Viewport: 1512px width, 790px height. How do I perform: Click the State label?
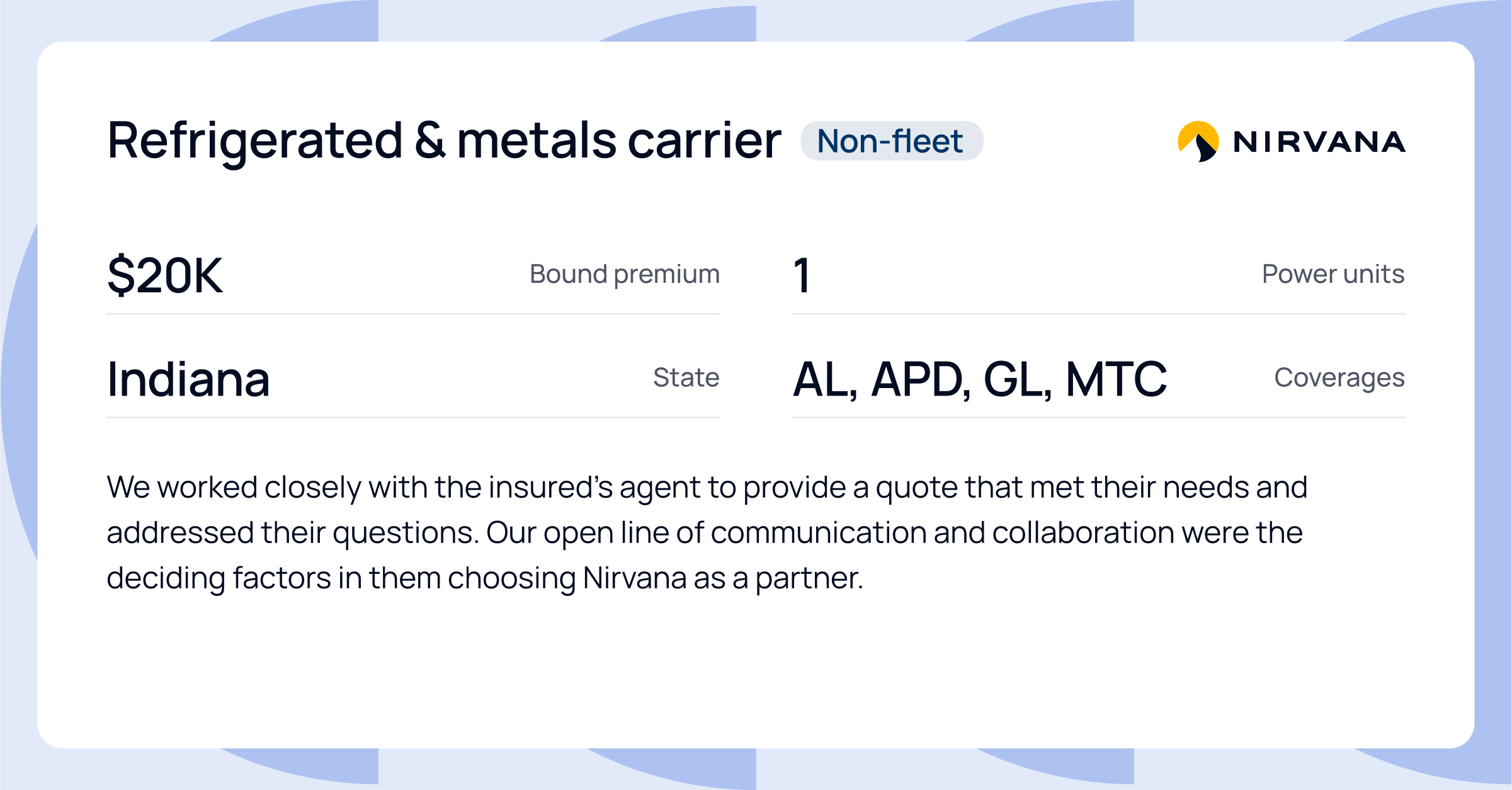pyautogui.click(x=686, y=377)
